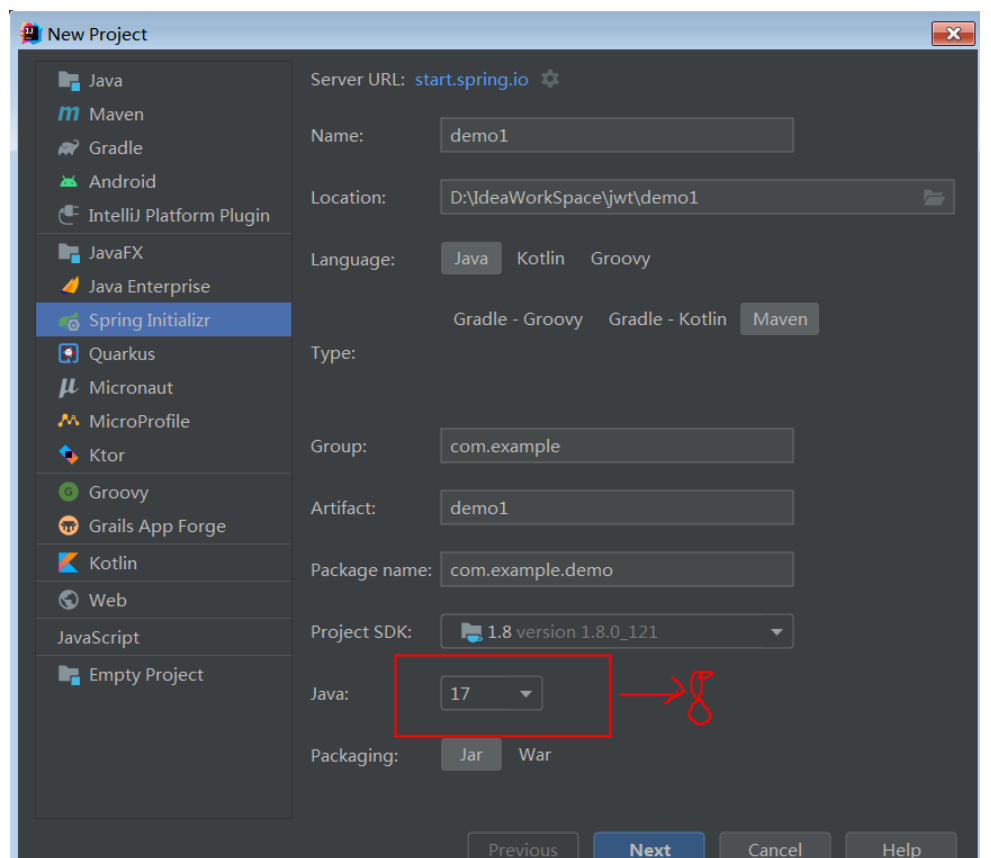Select War packaging

pyautogui.click(x=535, y=754)
